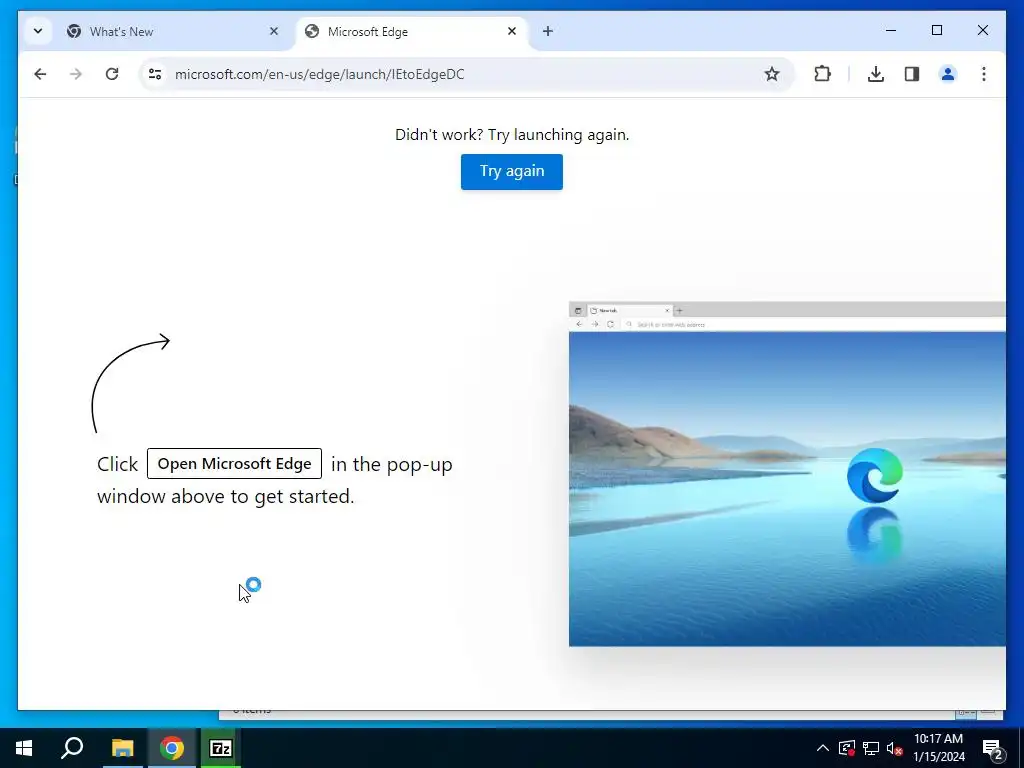Click the Try again button
1024x768 pixels.
(x=512, y=172)
